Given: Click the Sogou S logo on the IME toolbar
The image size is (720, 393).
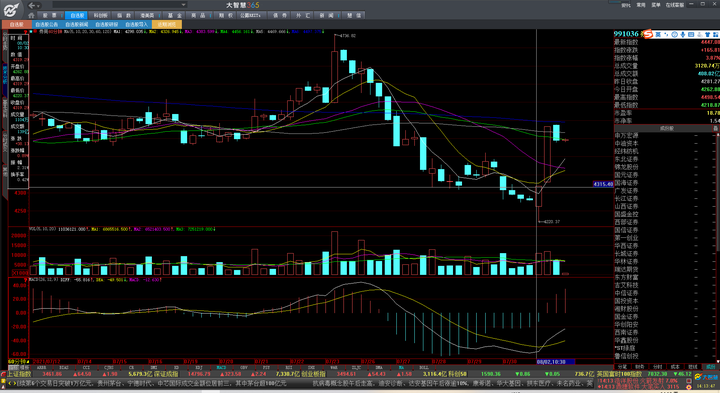Looking at the screenshot, I should pyautogui.click(x=648, y=34).
